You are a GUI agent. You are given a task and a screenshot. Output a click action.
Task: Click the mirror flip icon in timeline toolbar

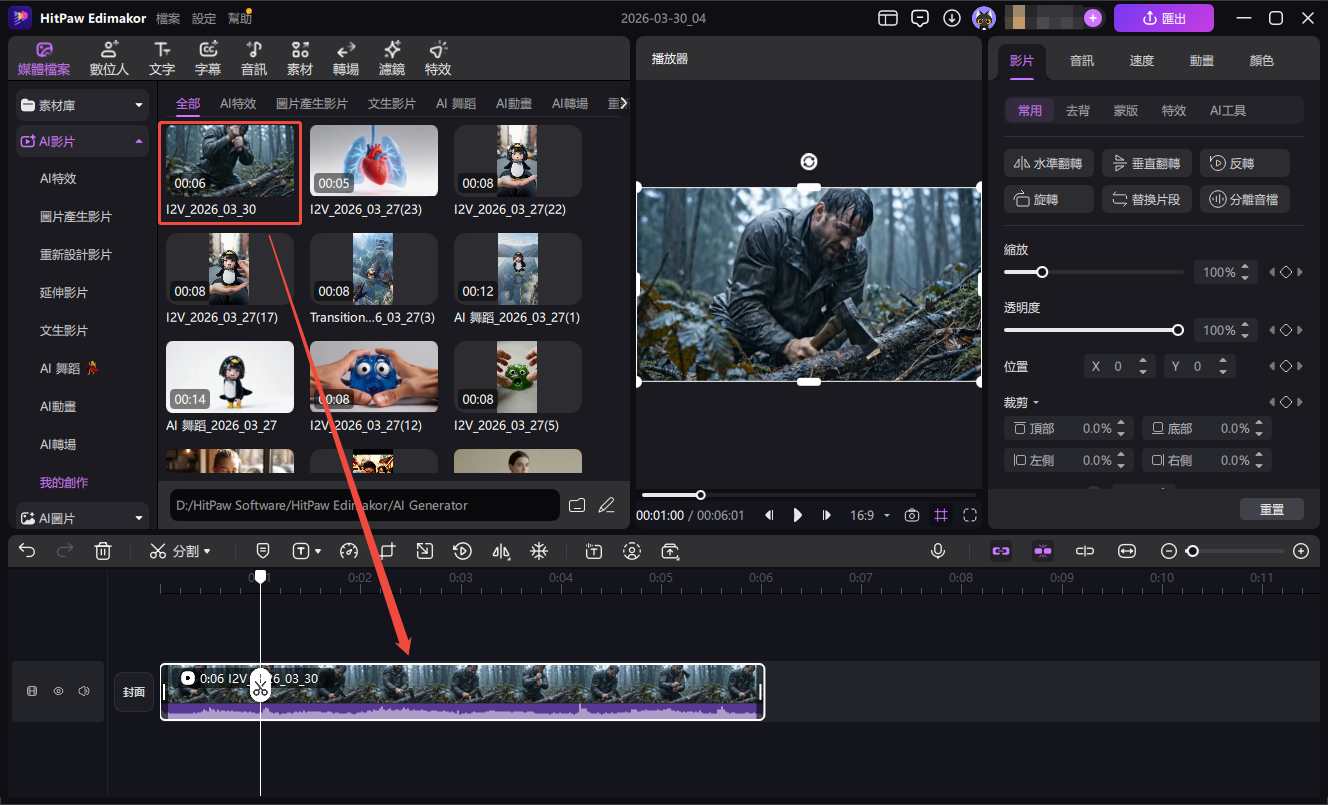click(x=501, y=551)
